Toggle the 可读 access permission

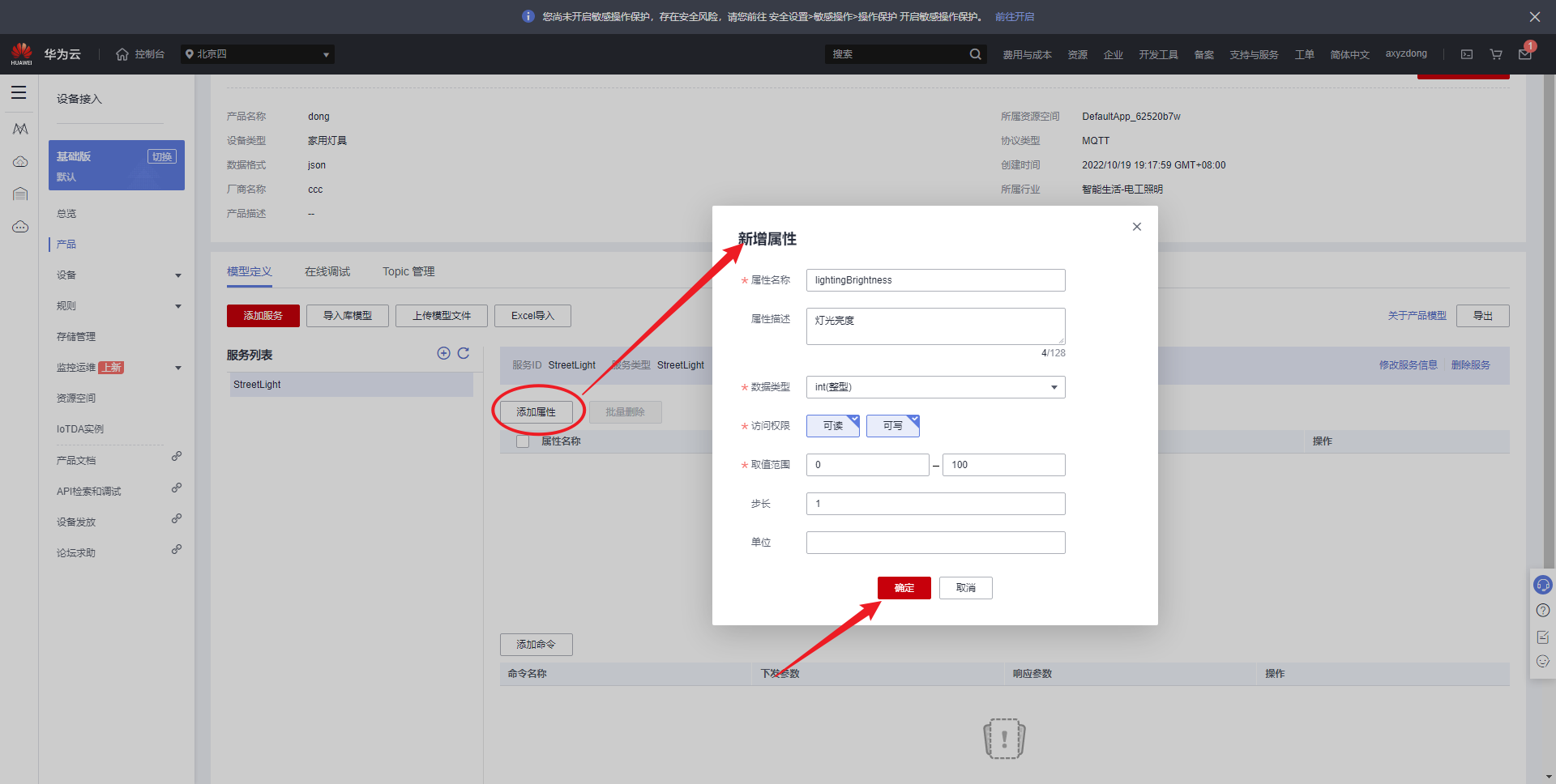[833, 426]
